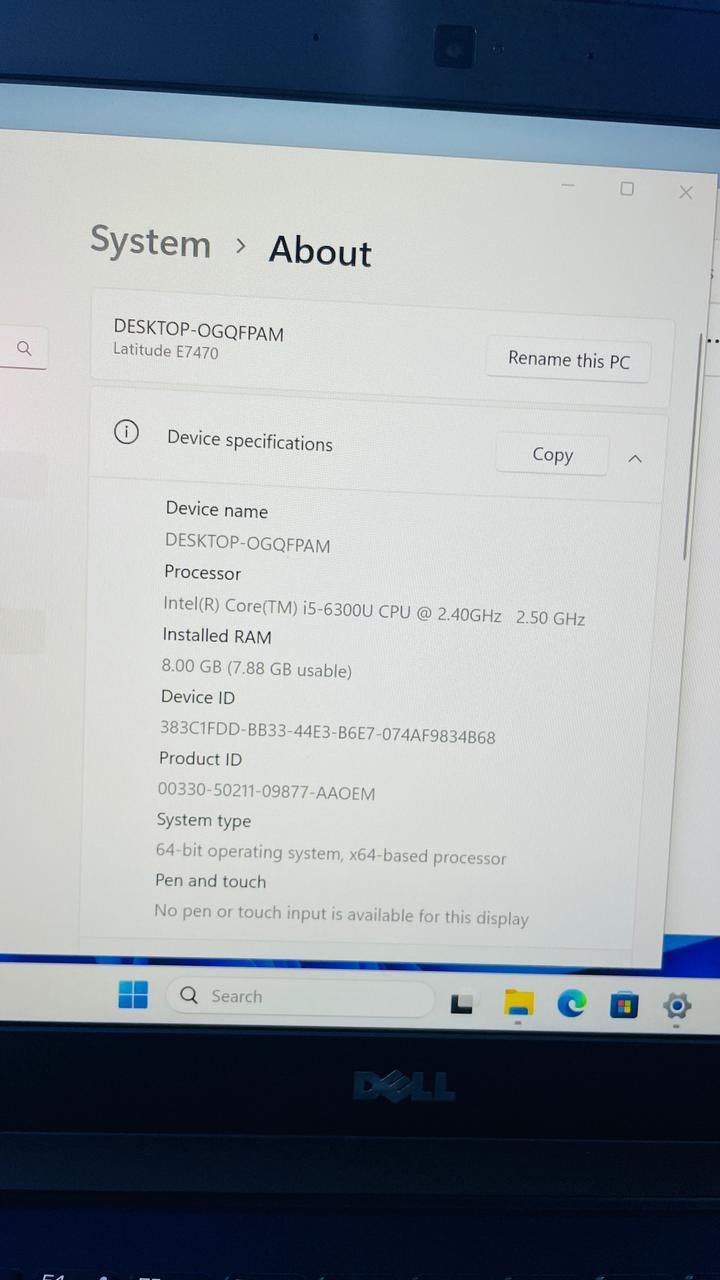The width and height of the screenshot is (720, 1280).
Task: Click the Device name label
Action: (217, 509)
